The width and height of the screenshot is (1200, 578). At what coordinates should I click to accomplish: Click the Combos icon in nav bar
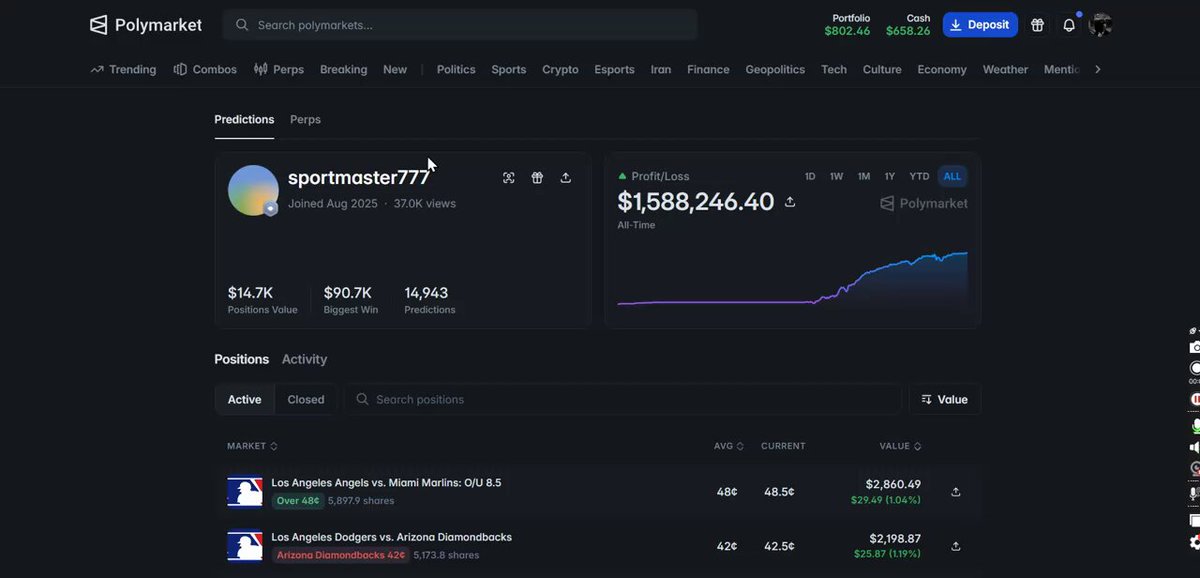(x=180, y=70)
